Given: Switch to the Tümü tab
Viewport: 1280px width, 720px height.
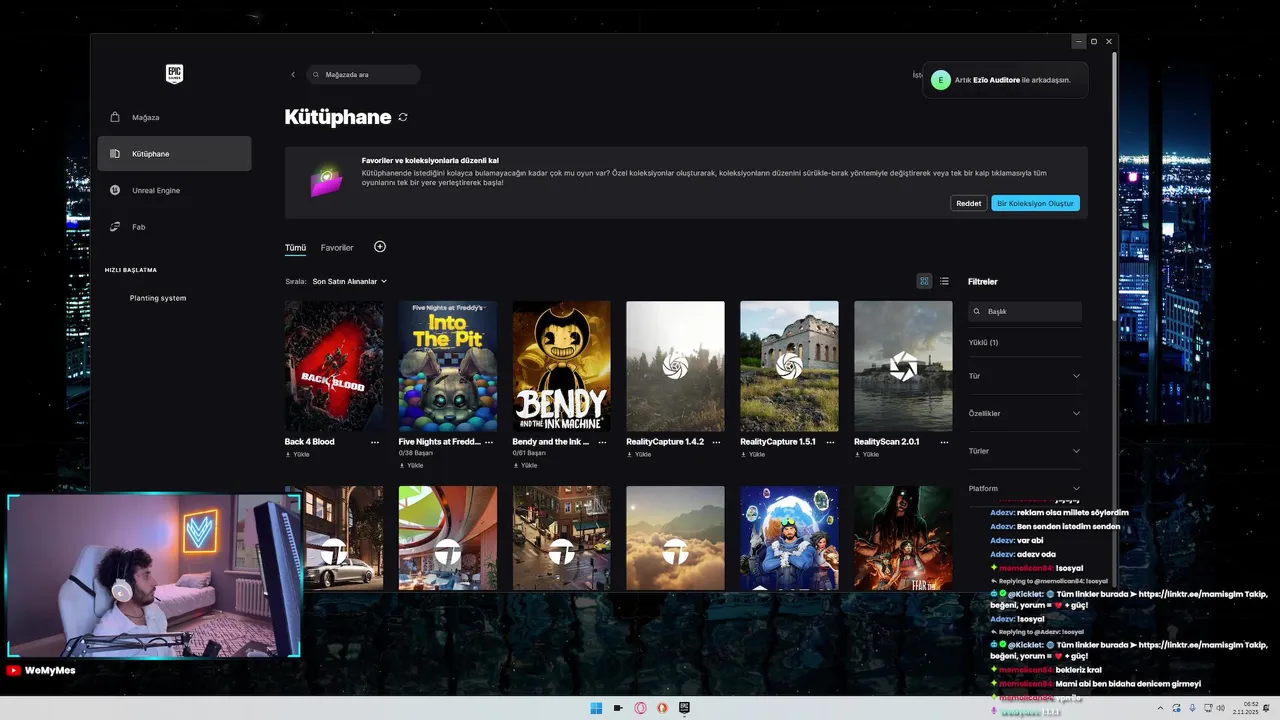Looking at the screenshot, I should click(x=295, y=248).
